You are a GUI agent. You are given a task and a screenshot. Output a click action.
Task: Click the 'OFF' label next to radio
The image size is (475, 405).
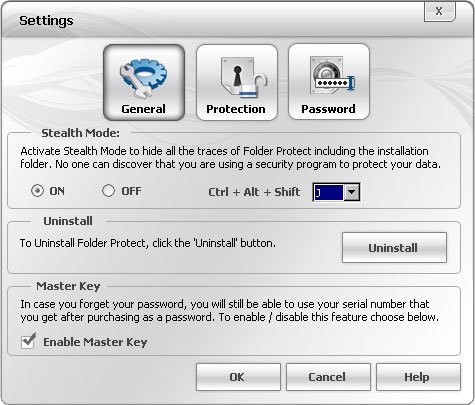click(131, 191)
